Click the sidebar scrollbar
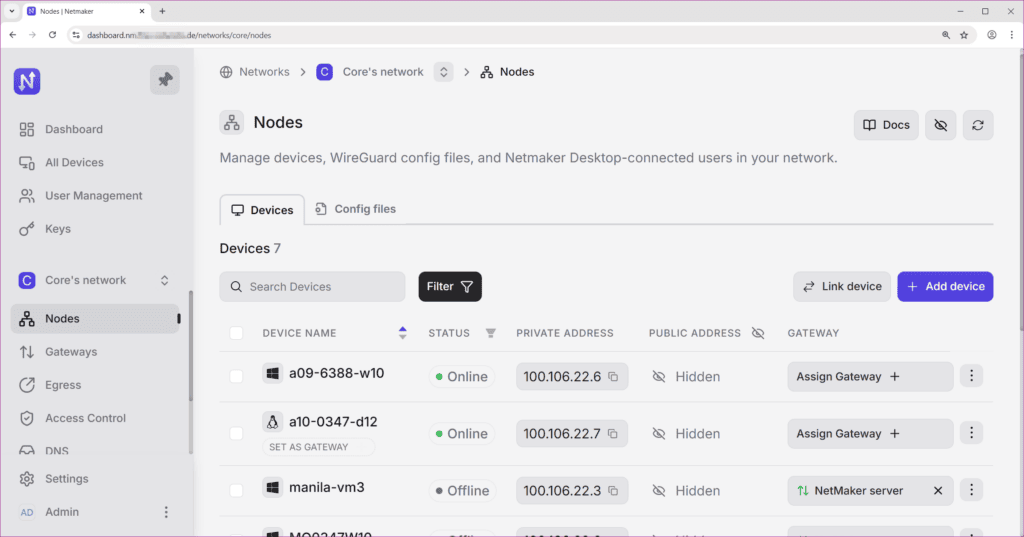Screen dimensions: 1024x537 (191, 346)
